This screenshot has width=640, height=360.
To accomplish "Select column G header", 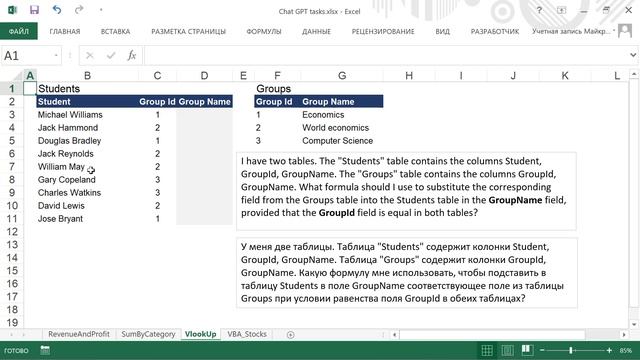I will point(342,76).
